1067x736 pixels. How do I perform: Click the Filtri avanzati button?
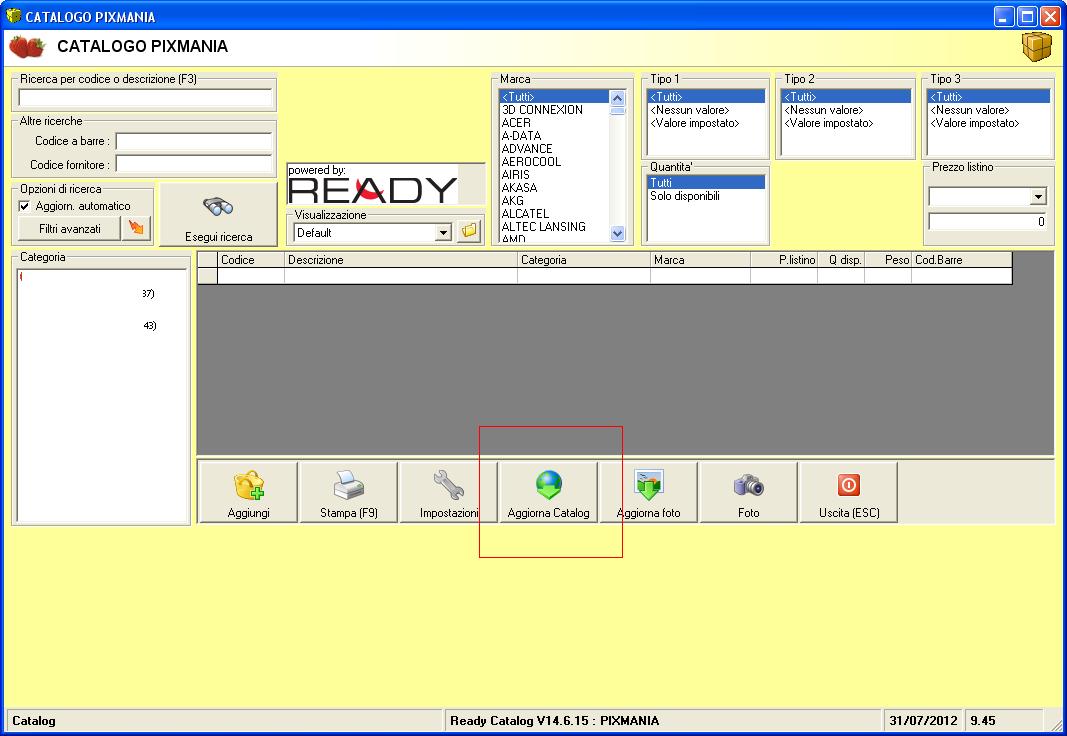[x=69, y=229]
